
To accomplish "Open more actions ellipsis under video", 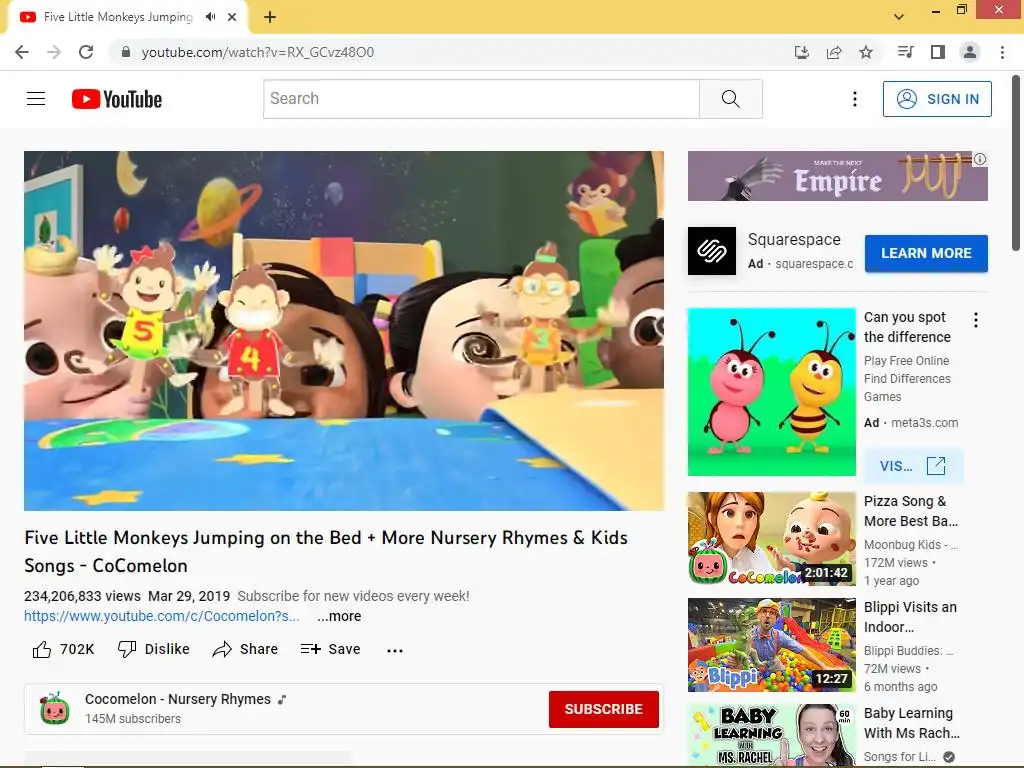I will point(394,650).
